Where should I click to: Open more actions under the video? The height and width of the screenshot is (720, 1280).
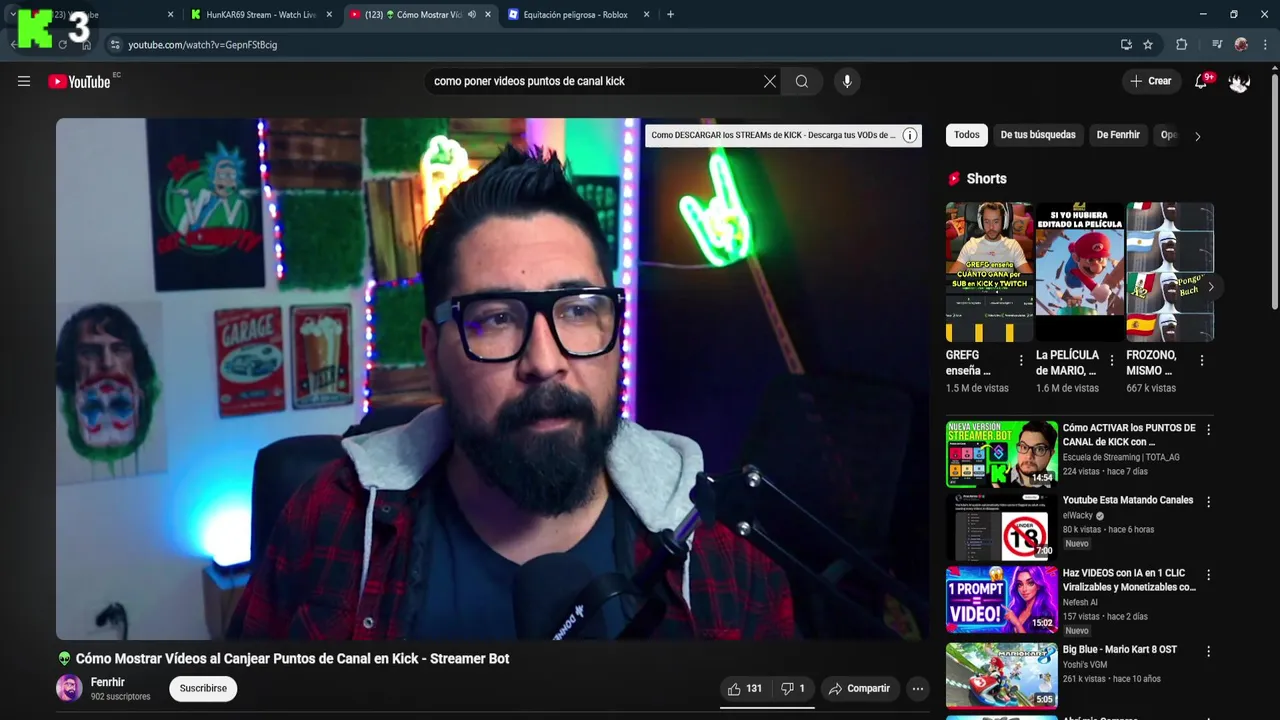click(x=917, y=688)
